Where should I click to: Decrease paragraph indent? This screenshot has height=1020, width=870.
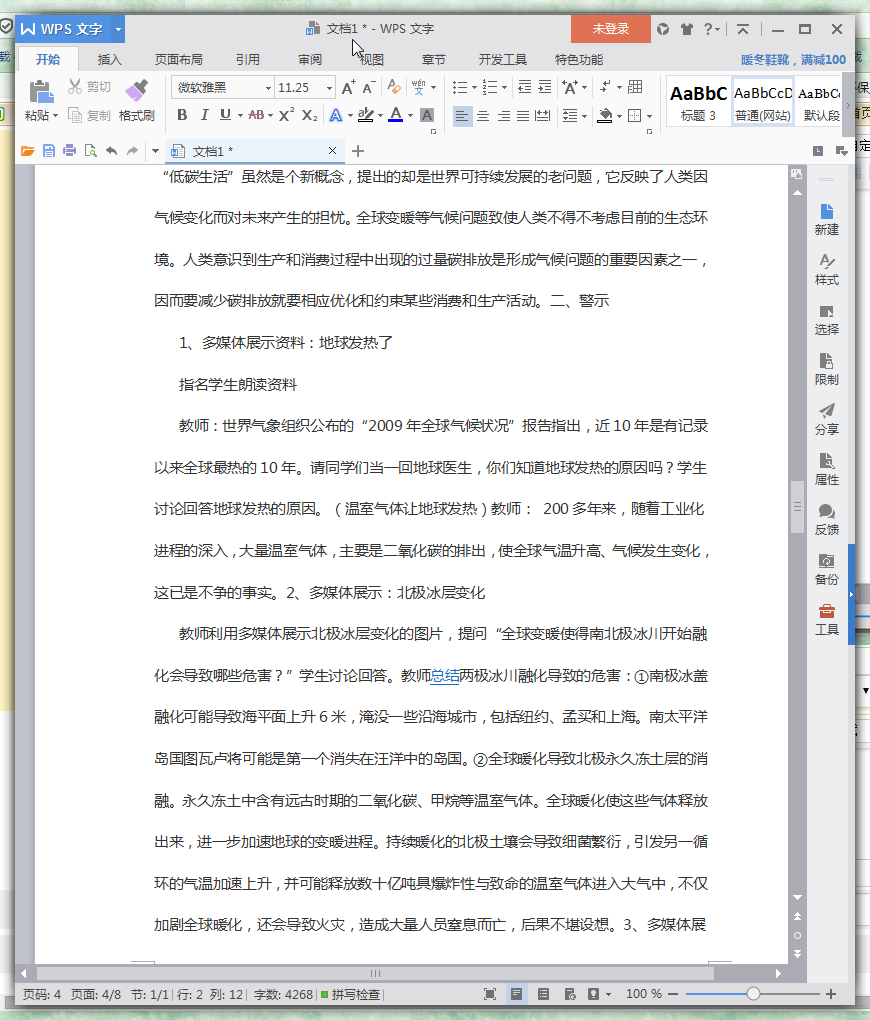[524, 87]
